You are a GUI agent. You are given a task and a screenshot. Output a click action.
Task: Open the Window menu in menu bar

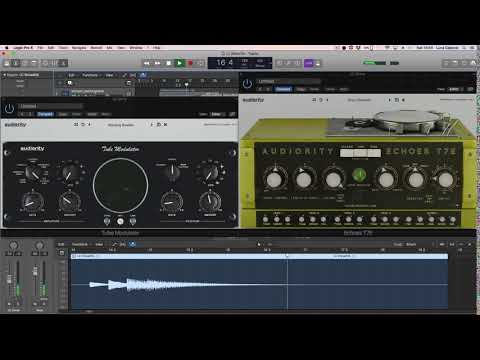[136, 48]
